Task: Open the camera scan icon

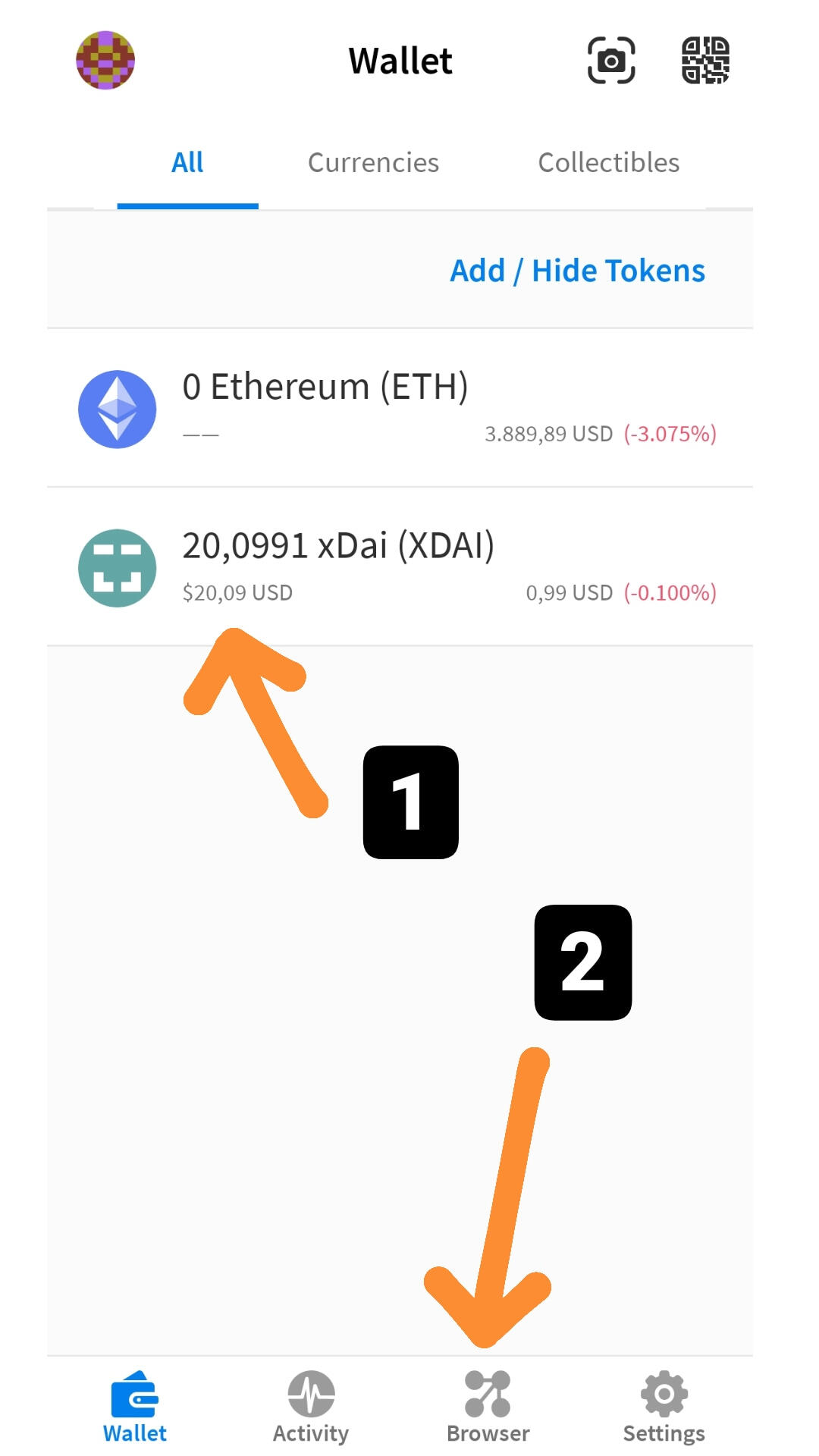Action: 611,60
